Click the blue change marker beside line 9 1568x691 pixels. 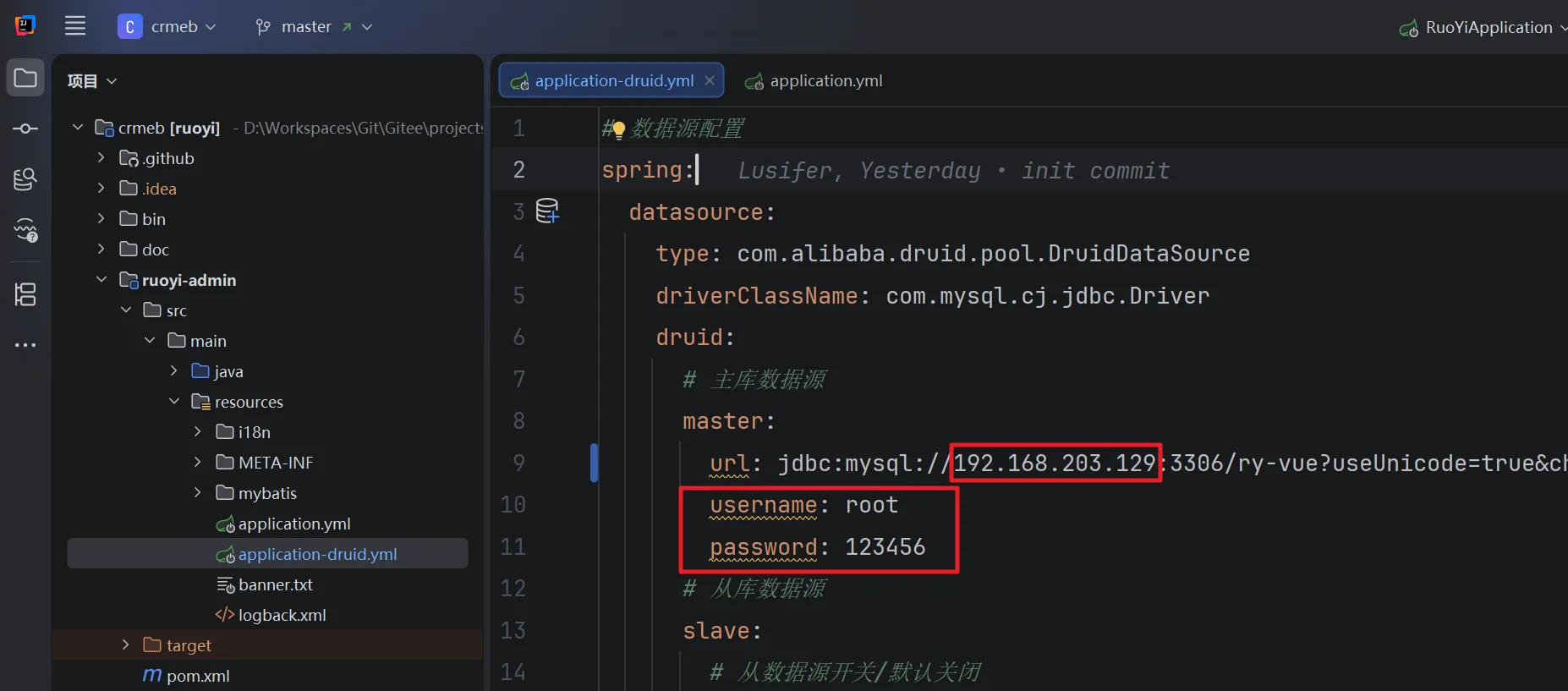tap(594, 463)
